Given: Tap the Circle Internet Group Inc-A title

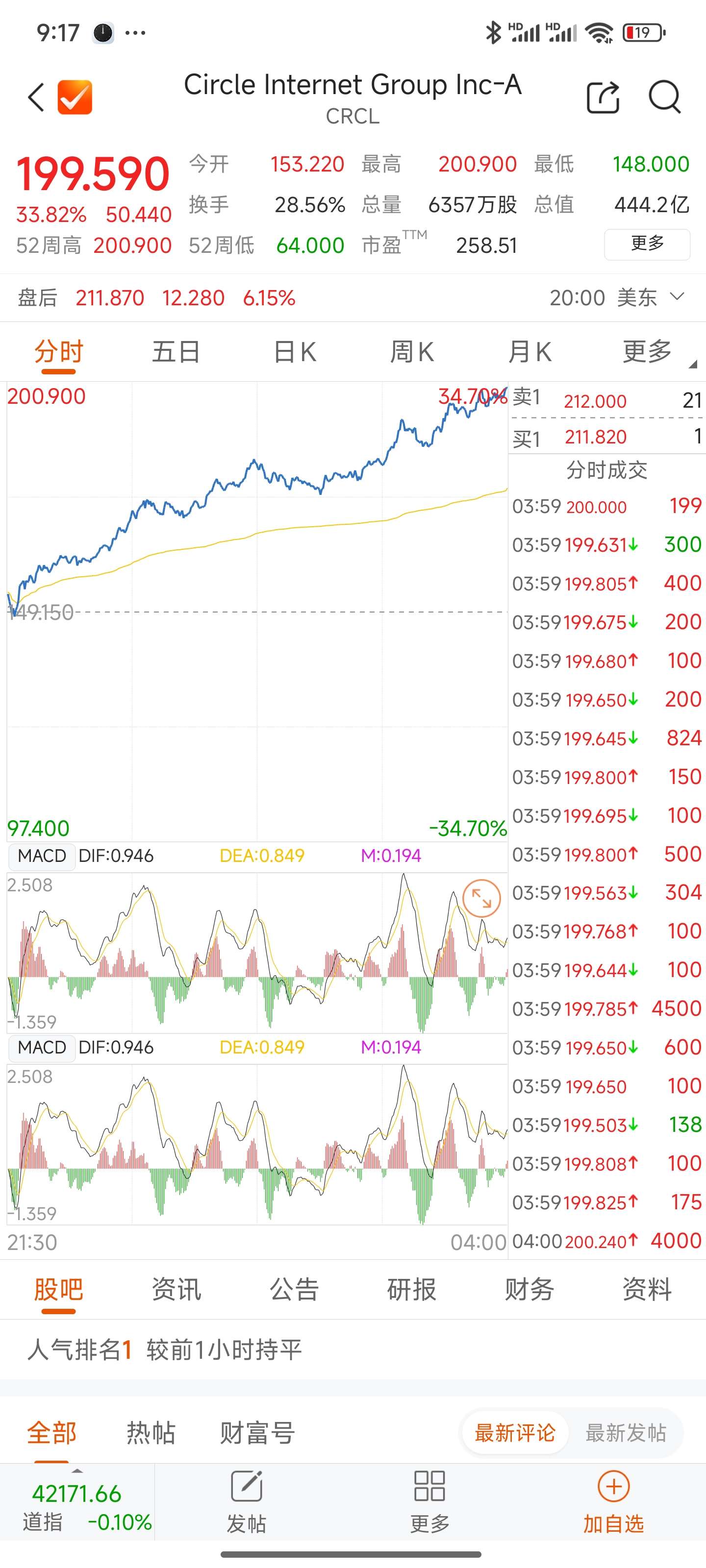Looking at the screenshot, I should [x=353, y=85].
